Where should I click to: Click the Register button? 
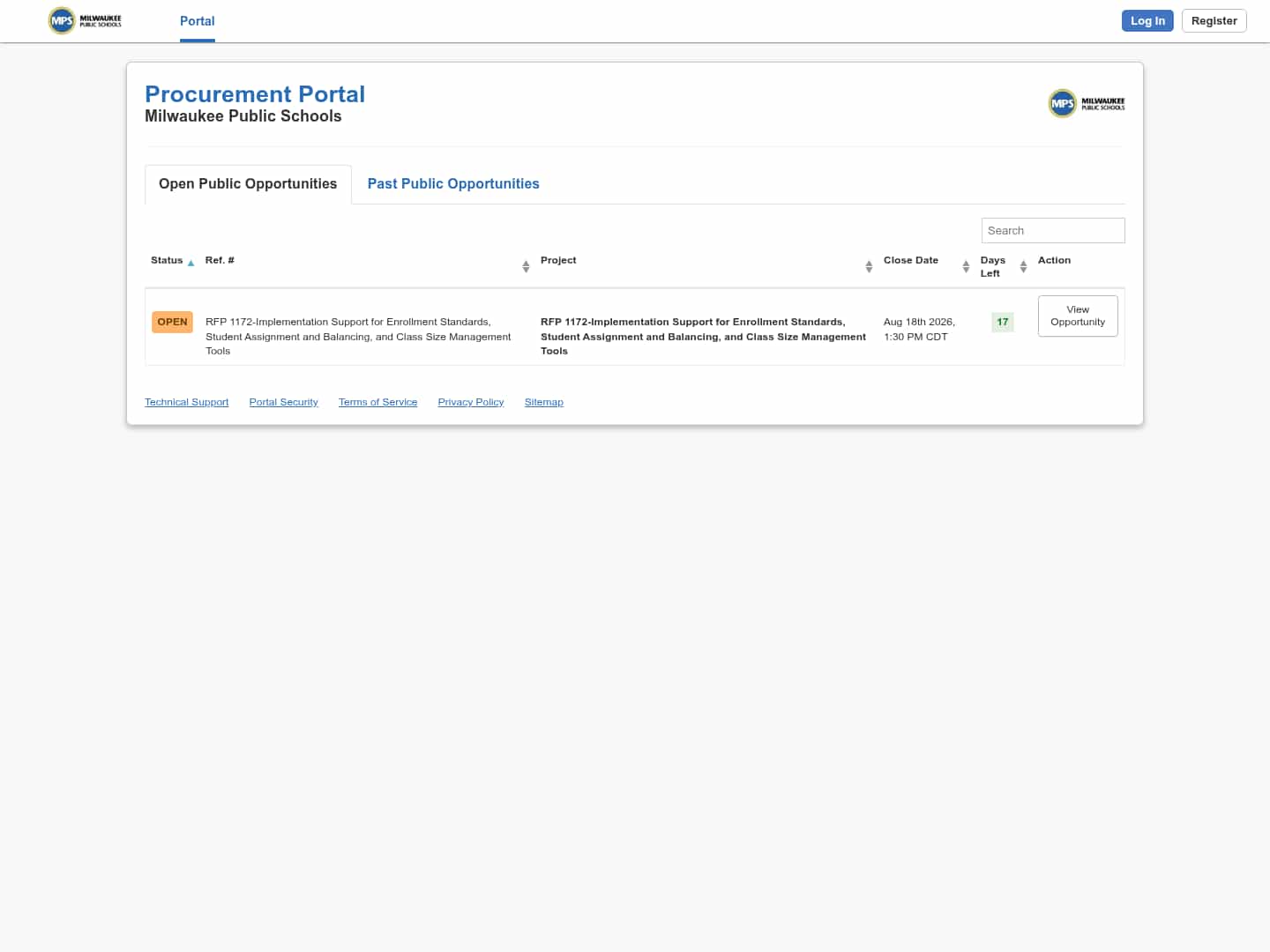(1214, 21)
